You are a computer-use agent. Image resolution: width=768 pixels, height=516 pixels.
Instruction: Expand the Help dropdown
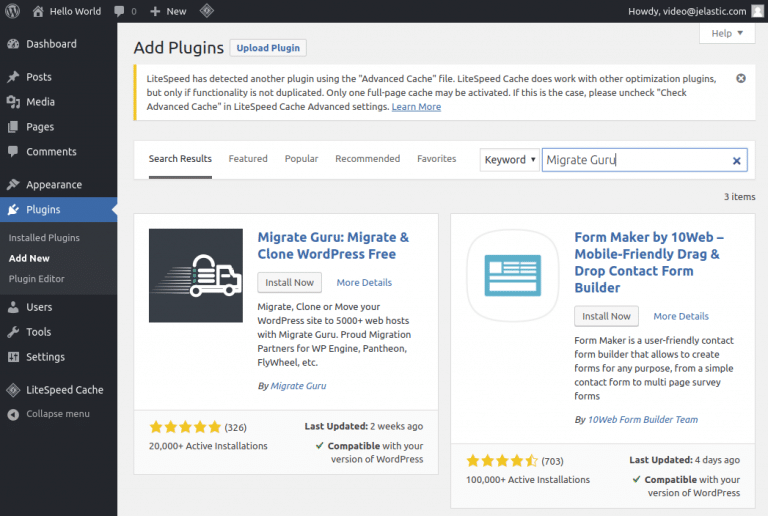click(727, 33)
